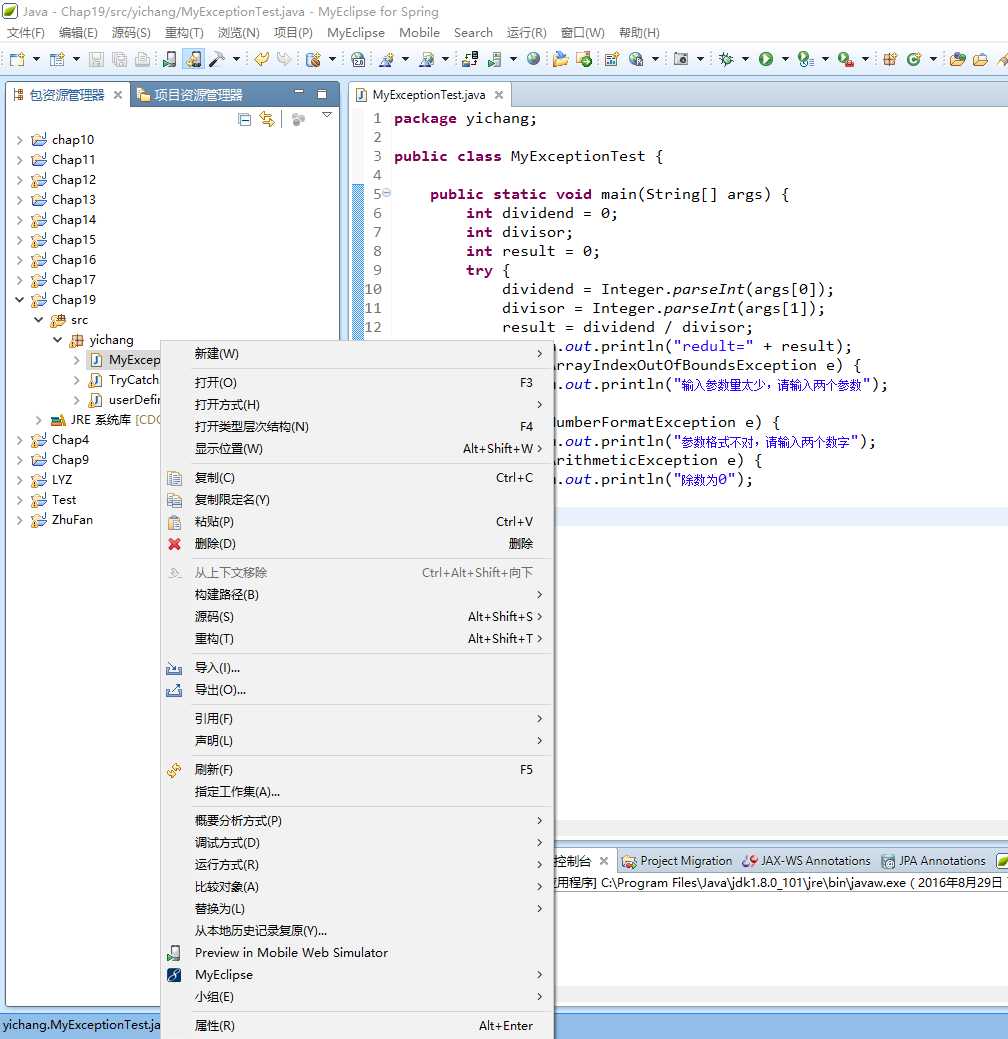The image size is (1008, 1039).
Task: Click the green bug Debug icon
Action: 726,60
